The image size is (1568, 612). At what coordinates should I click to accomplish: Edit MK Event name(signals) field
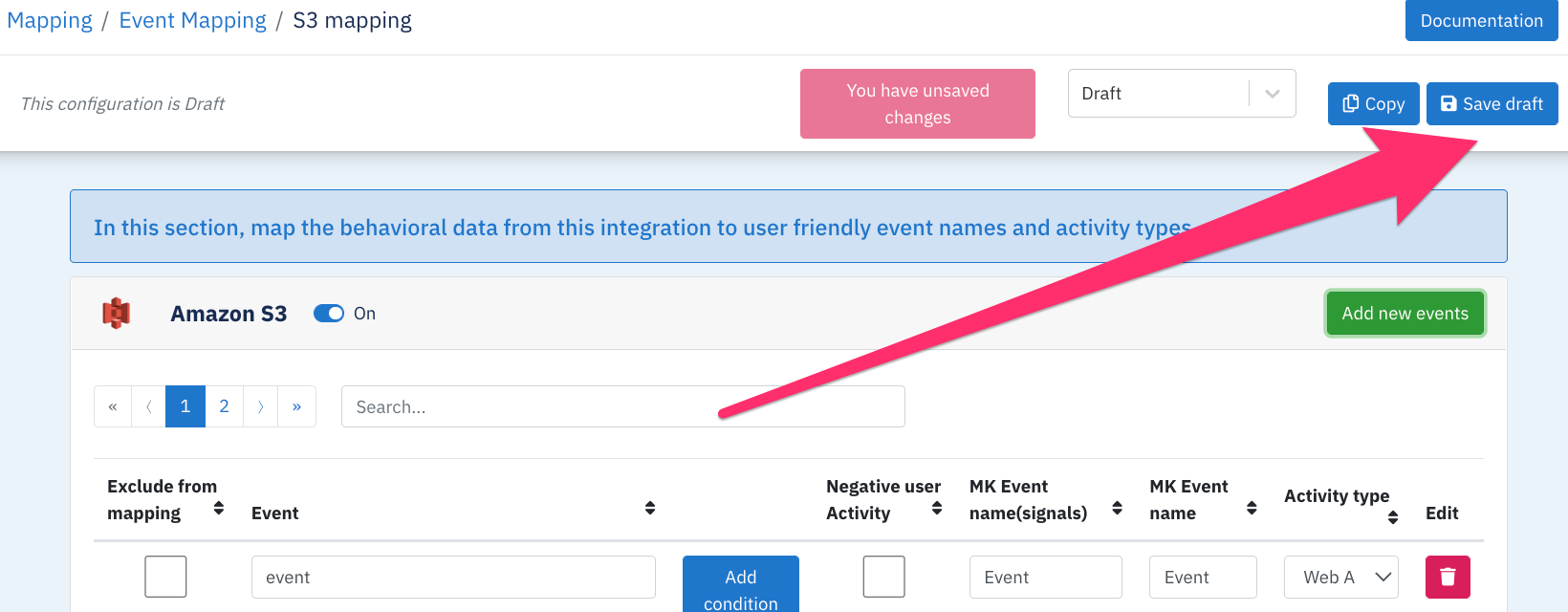(x=1045, y=577)
